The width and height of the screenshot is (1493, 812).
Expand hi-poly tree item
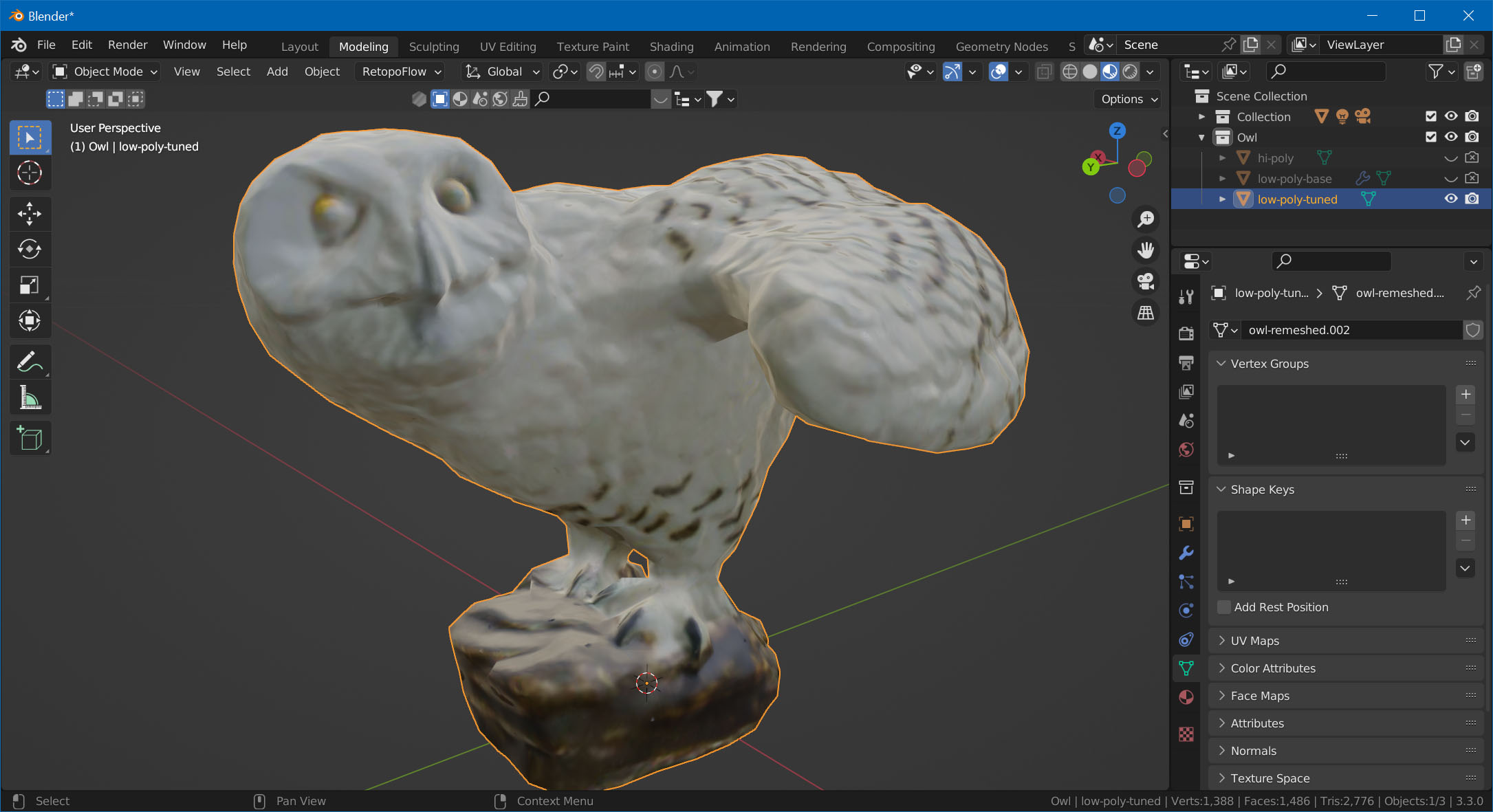[x=1222, y=157]
